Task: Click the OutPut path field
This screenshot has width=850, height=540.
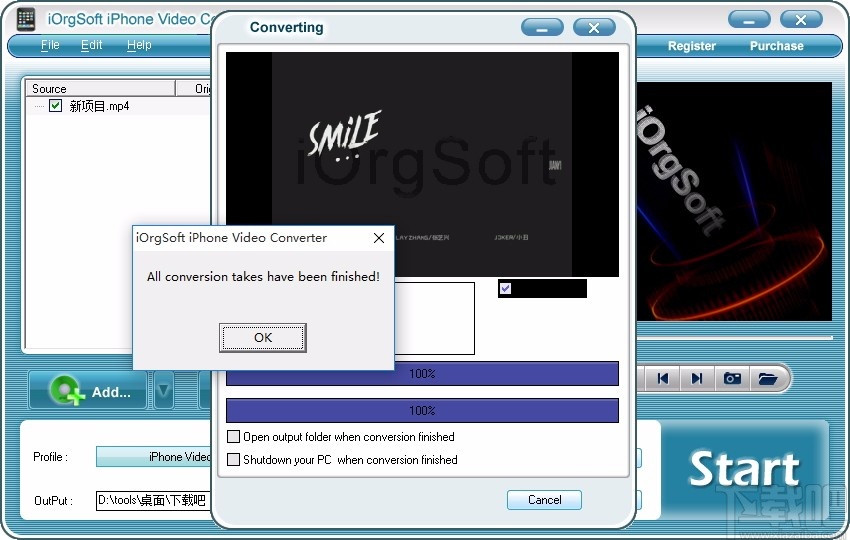Action: point(153,500)
